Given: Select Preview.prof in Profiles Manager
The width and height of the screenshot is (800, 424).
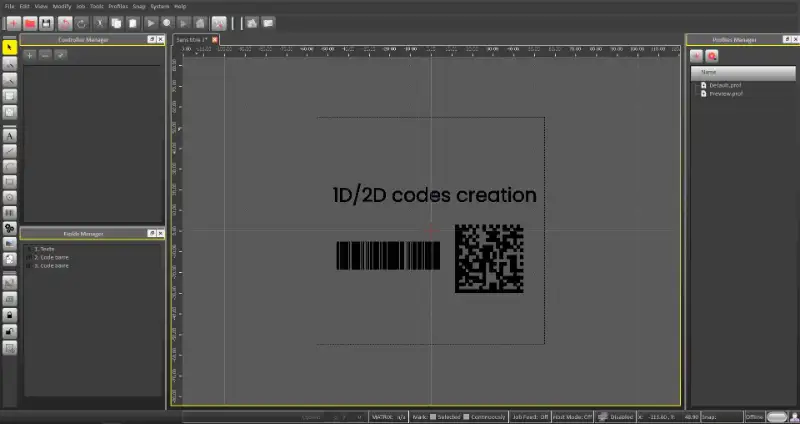Looking at the screenshot, I should click(725, 94).
